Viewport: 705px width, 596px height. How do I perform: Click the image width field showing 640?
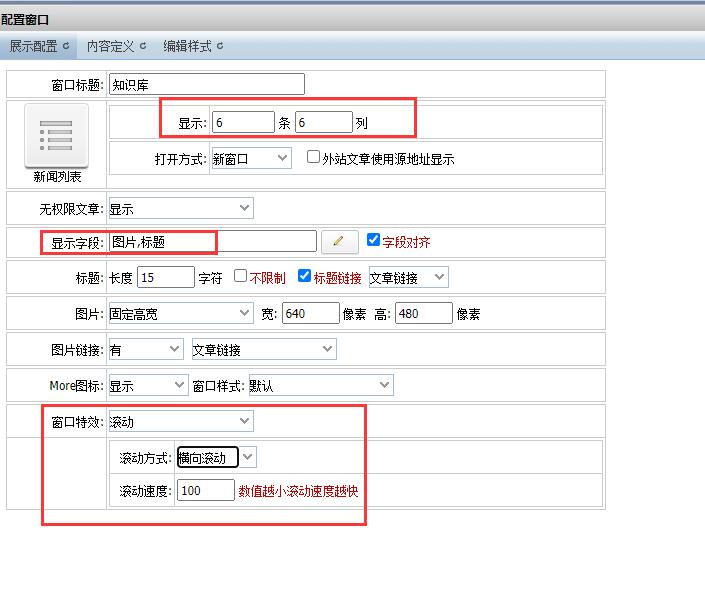(x=310, y=314)
